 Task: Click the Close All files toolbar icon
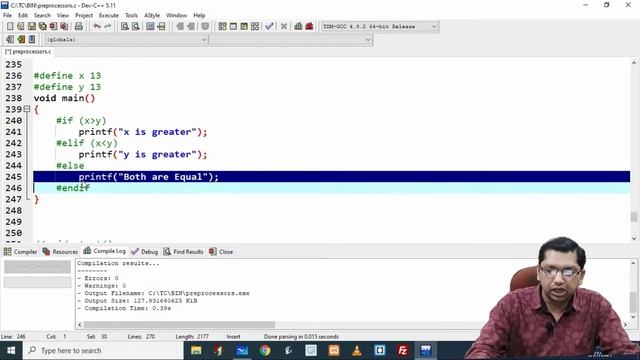pyautogui.click(x=64, y=27)
